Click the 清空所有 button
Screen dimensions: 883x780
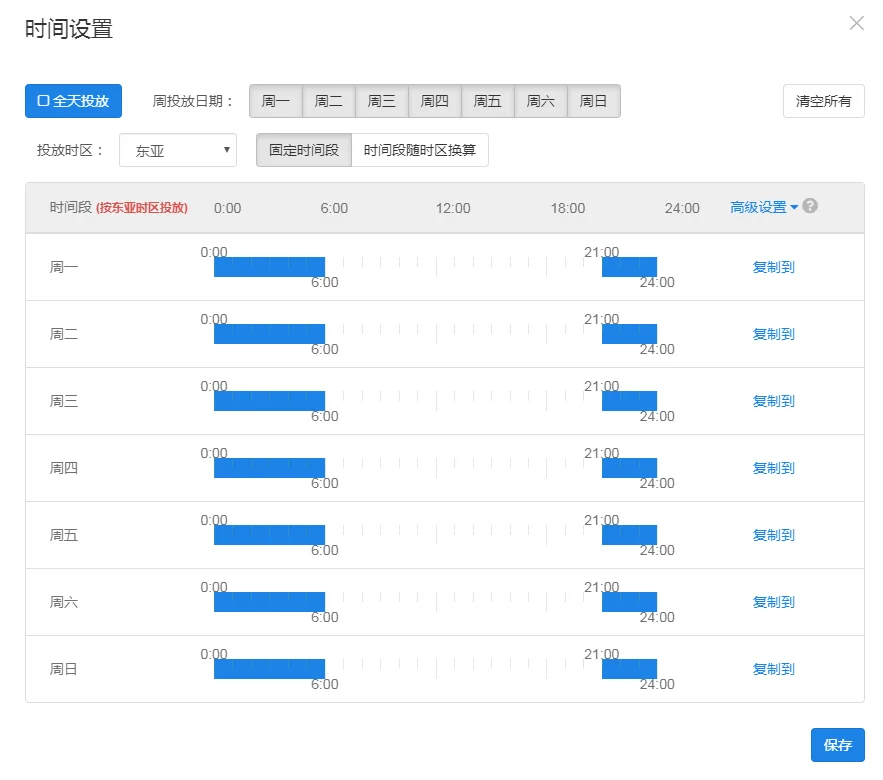click(823, 101)
